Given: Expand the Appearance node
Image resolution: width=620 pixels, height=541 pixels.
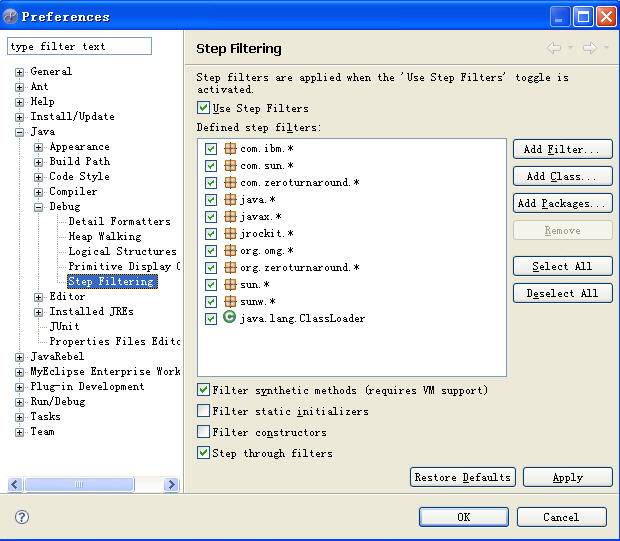Looking at the screenshot, I should click(38, 148).
